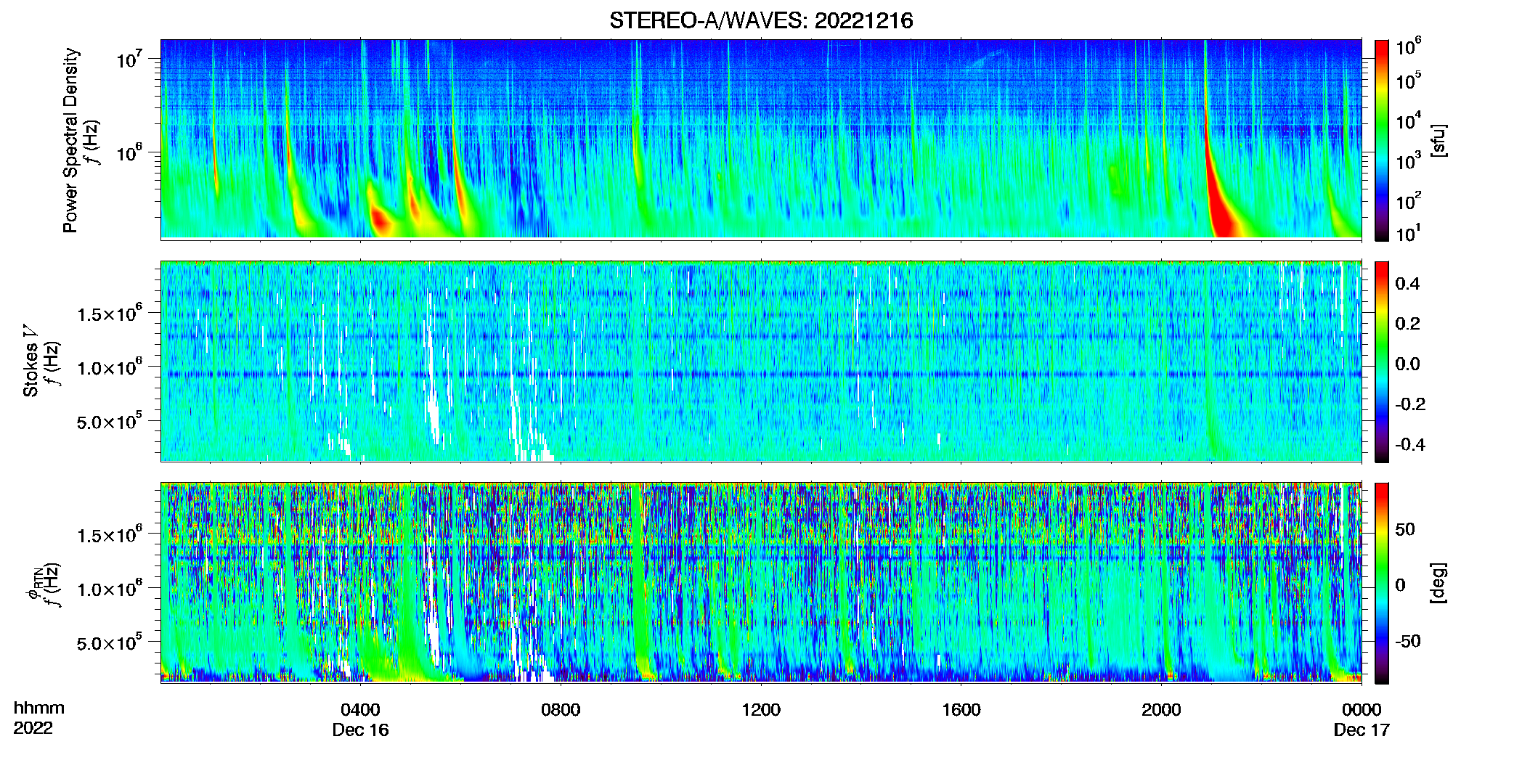Select the 10^2 label on sfu colorbar

(1408, 201)
